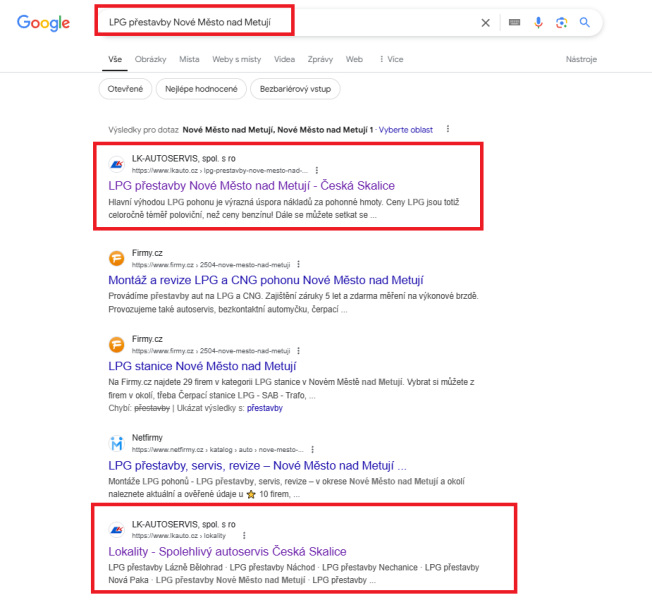652x600 pixels.
Task: Switch to the Místa tab
Action: [189, 59]
